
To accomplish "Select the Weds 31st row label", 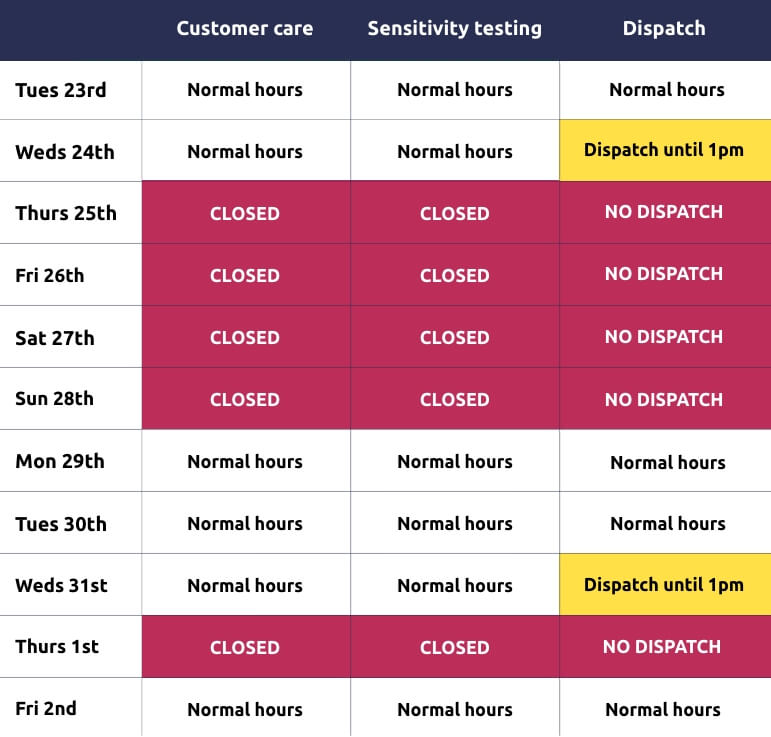I will [61, 585].
